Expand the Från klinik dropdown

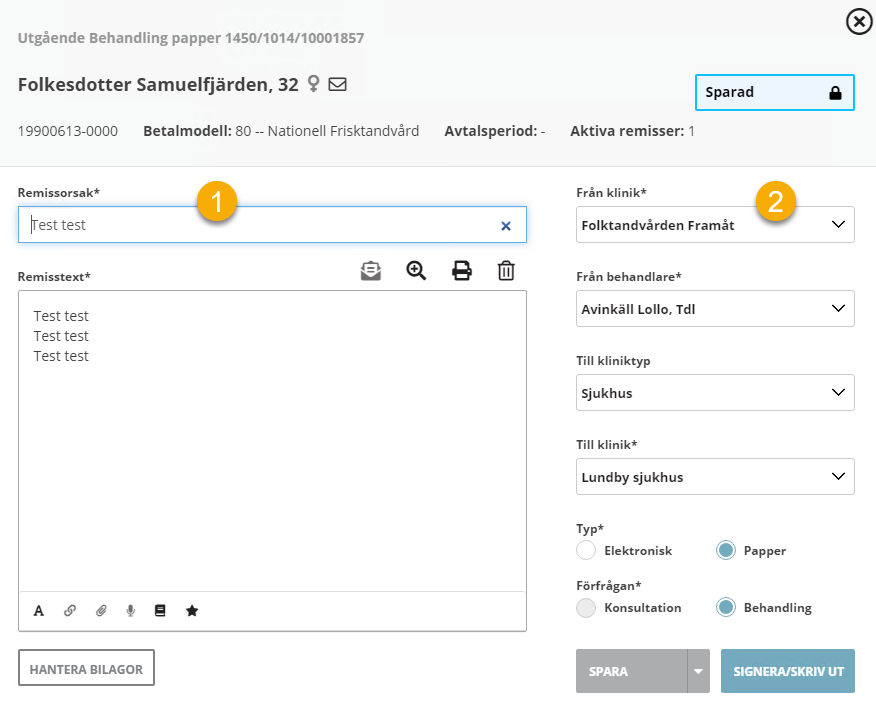click(x=715, y=225)
